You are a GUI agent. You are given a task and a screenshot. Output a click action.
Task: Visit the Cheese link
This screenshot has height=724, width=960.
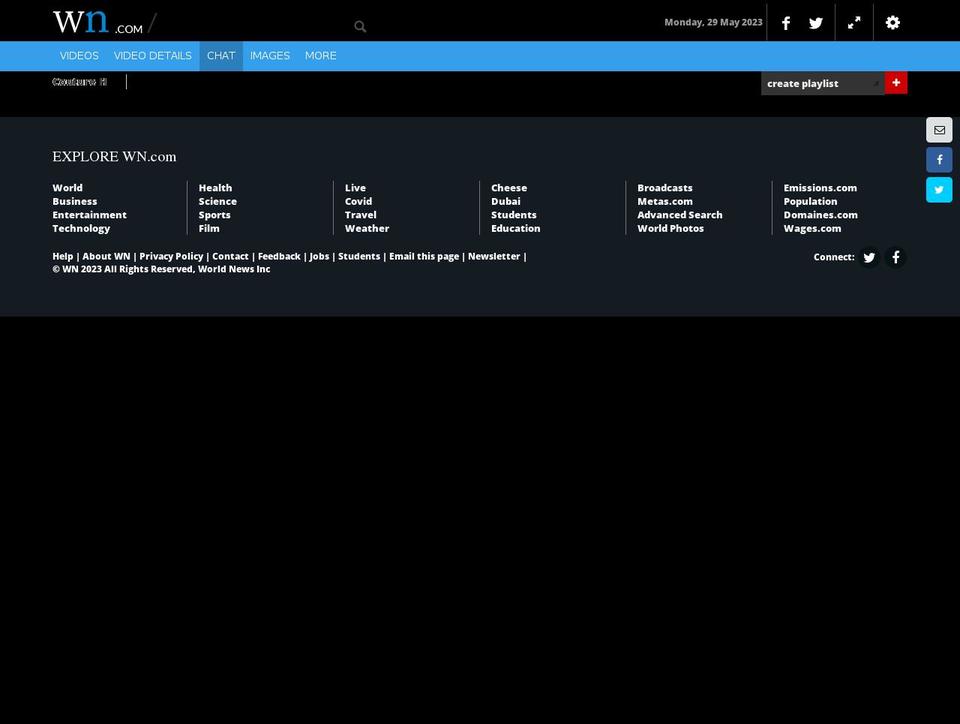click(x=509, y=188)
